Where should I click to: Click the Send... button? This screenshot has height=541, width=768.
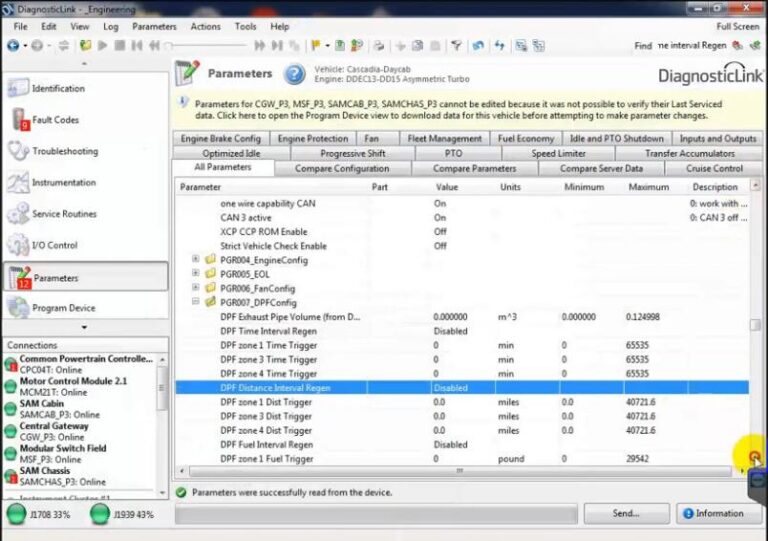click(x=626, y=513)
